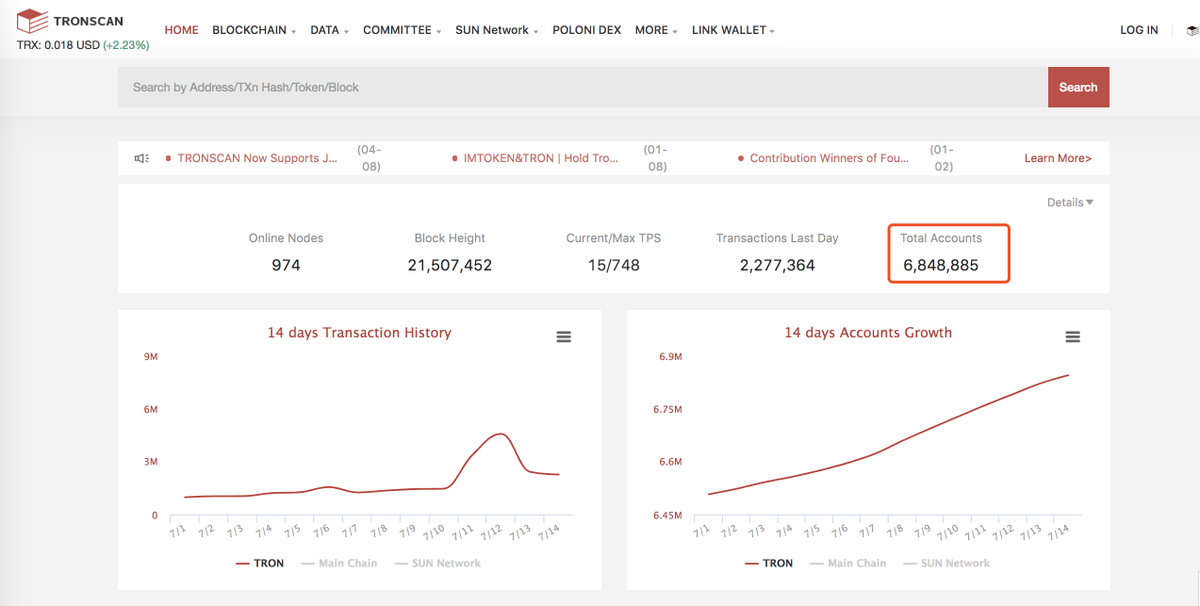
Task: Click the announcement speaker icon
Action: [x=142, y=158]
